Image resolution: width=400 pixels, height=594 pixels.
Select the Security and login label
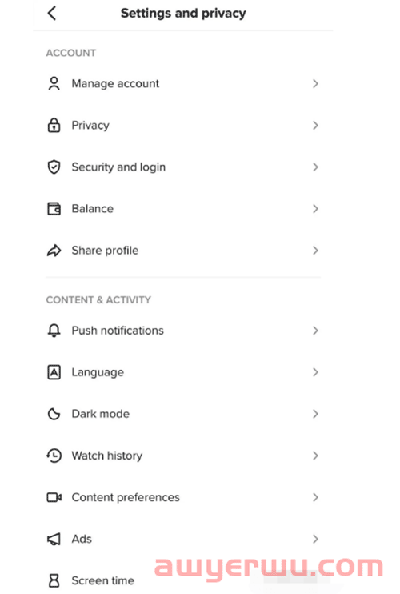pyautogui.click(x=119, y=167)
